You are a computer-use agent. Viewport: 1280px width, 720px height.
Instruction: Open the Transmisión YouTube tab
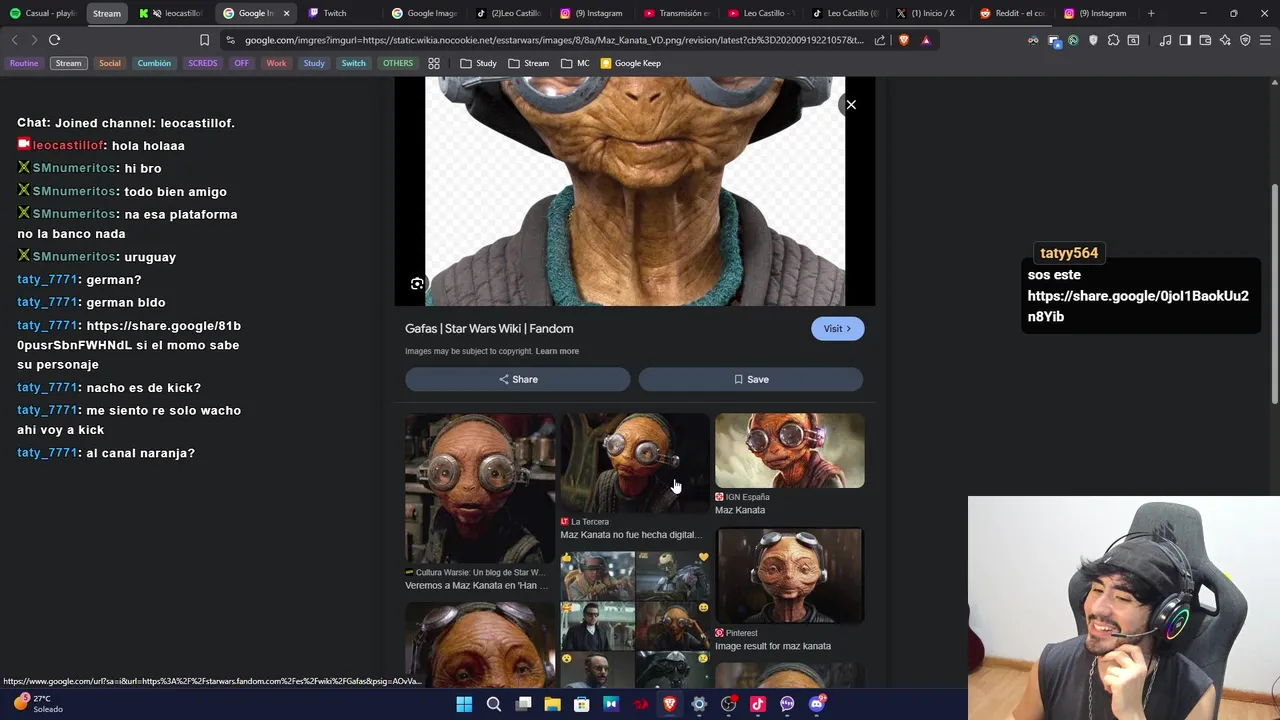tap(676, 13)
